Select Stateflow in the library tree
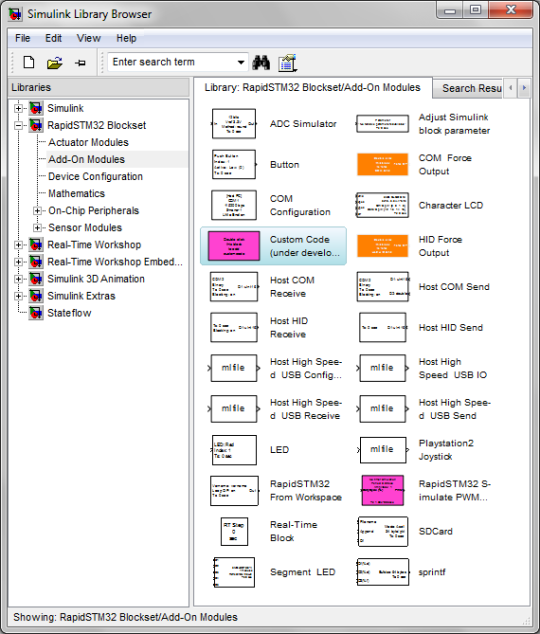 click(69, 313)
